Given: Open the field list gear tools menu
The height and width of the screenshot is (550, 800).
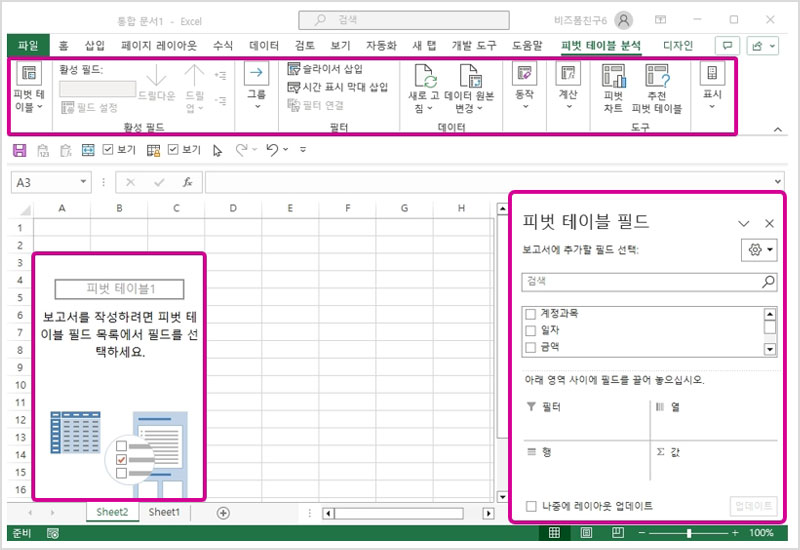Looking at the screenshot, I should 759,249.
